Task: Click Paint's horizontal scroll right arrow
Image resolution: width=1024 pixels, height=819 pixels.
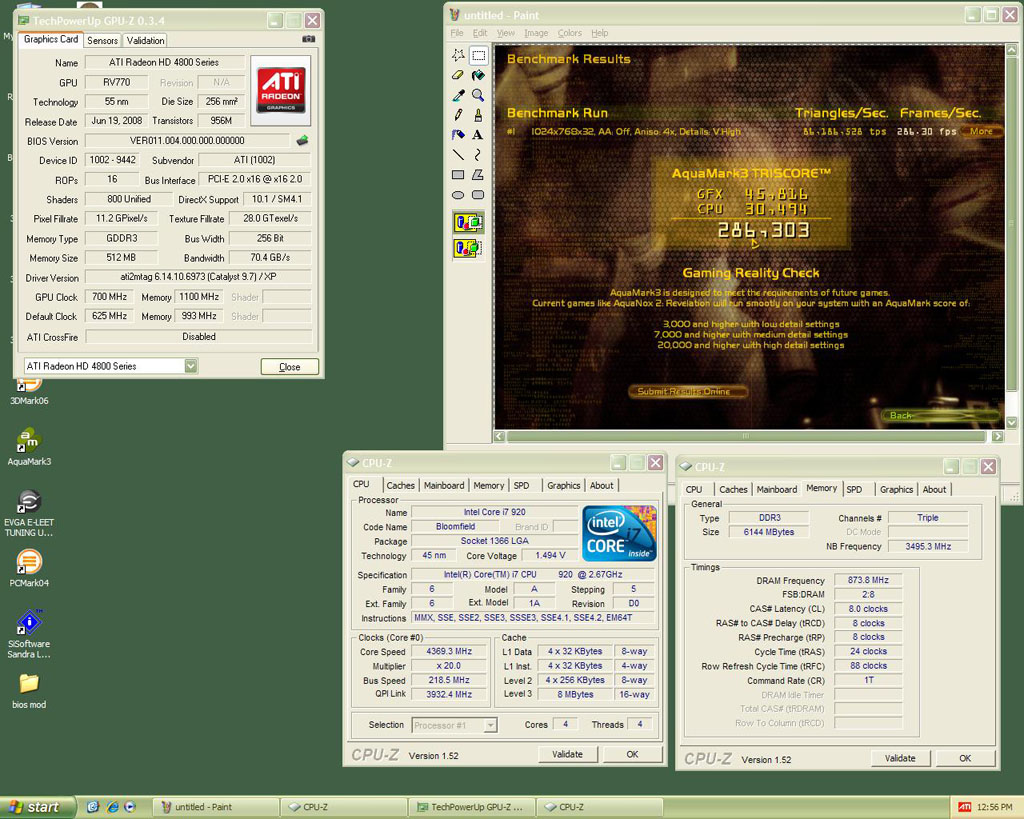Action: tap(997, 436)
